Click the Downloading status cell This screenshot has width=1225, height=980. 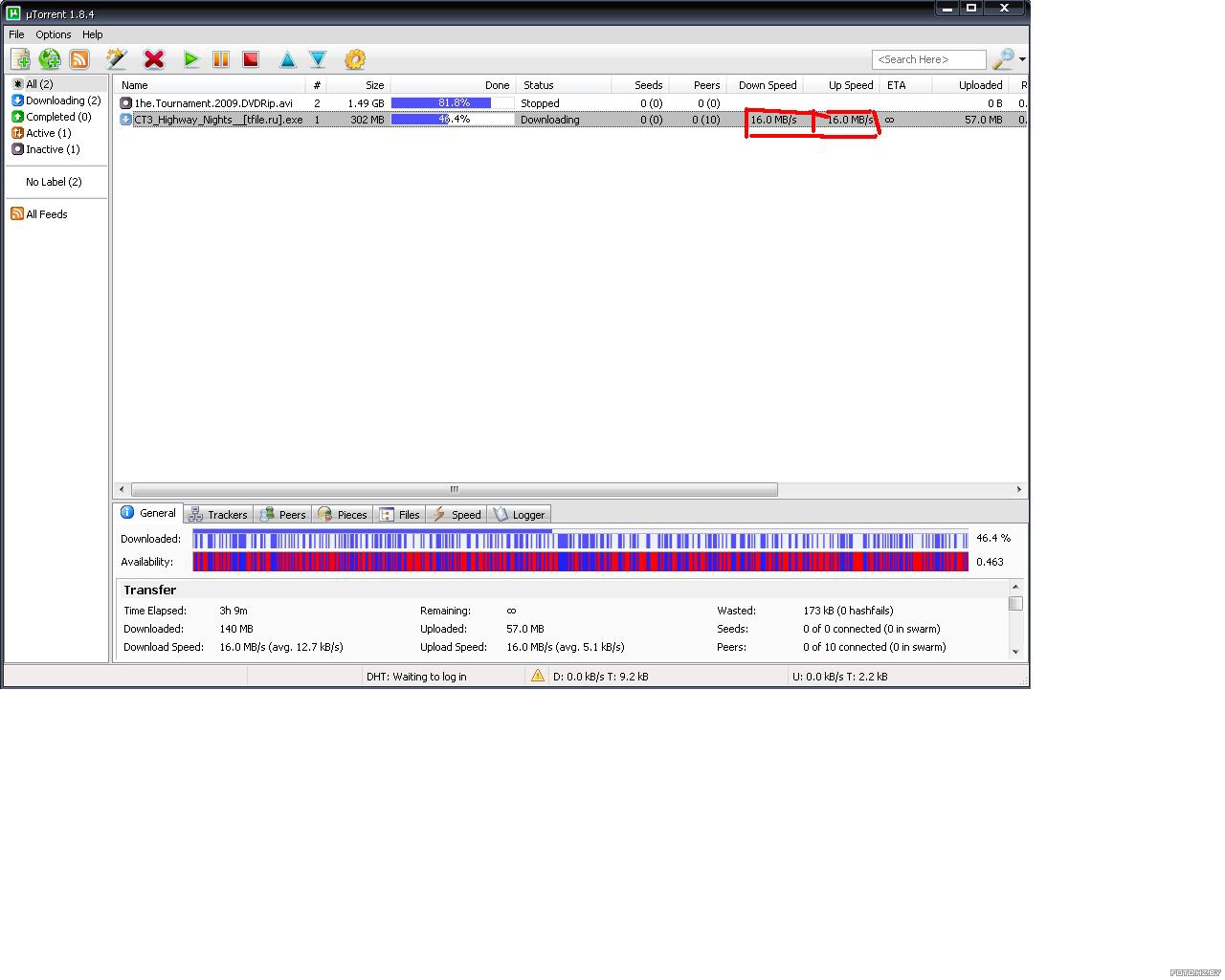[x=564, y=120]
